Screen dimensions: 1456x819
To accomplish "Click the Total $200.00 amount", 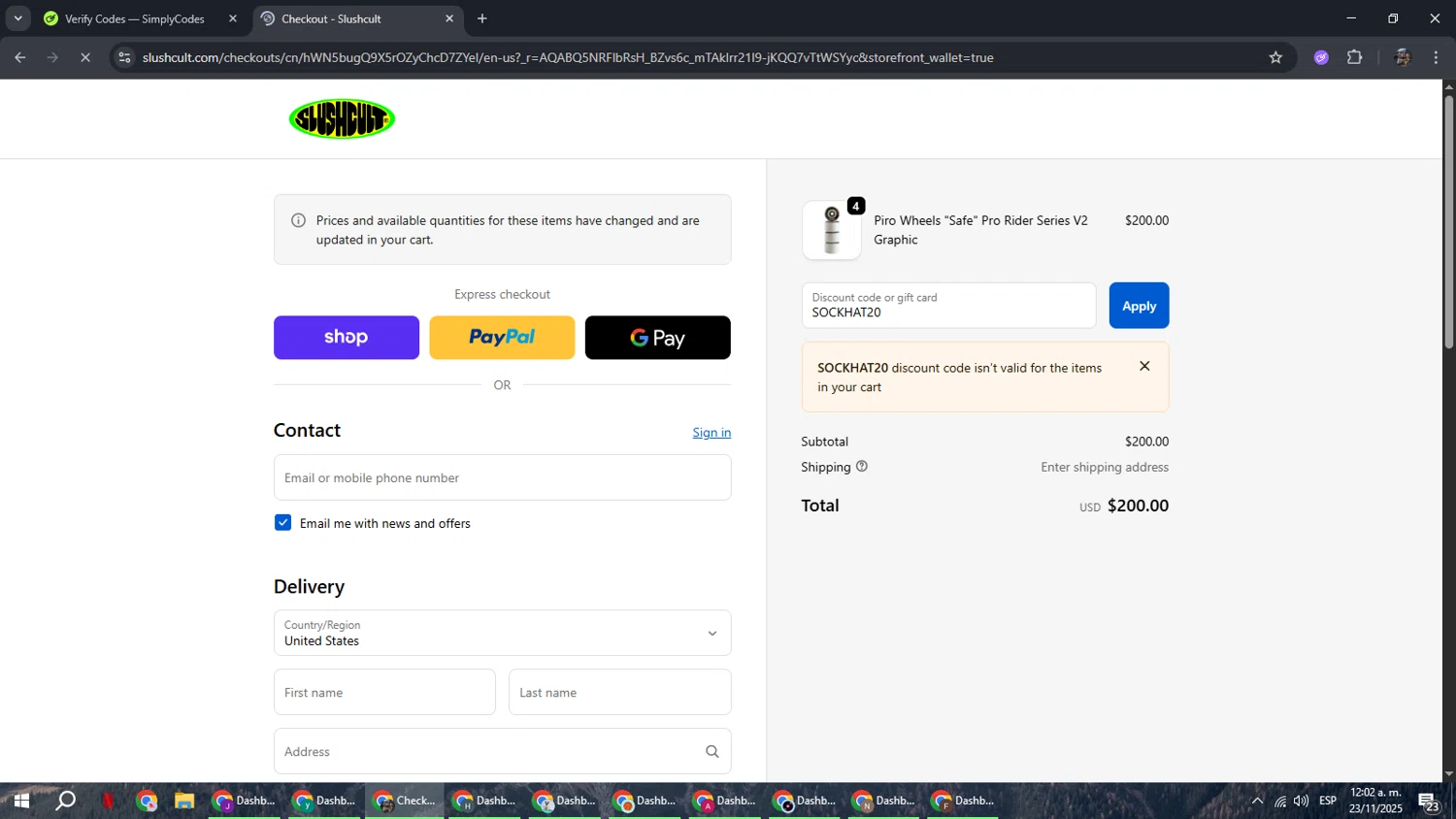I will click(x=1138, y=506).
